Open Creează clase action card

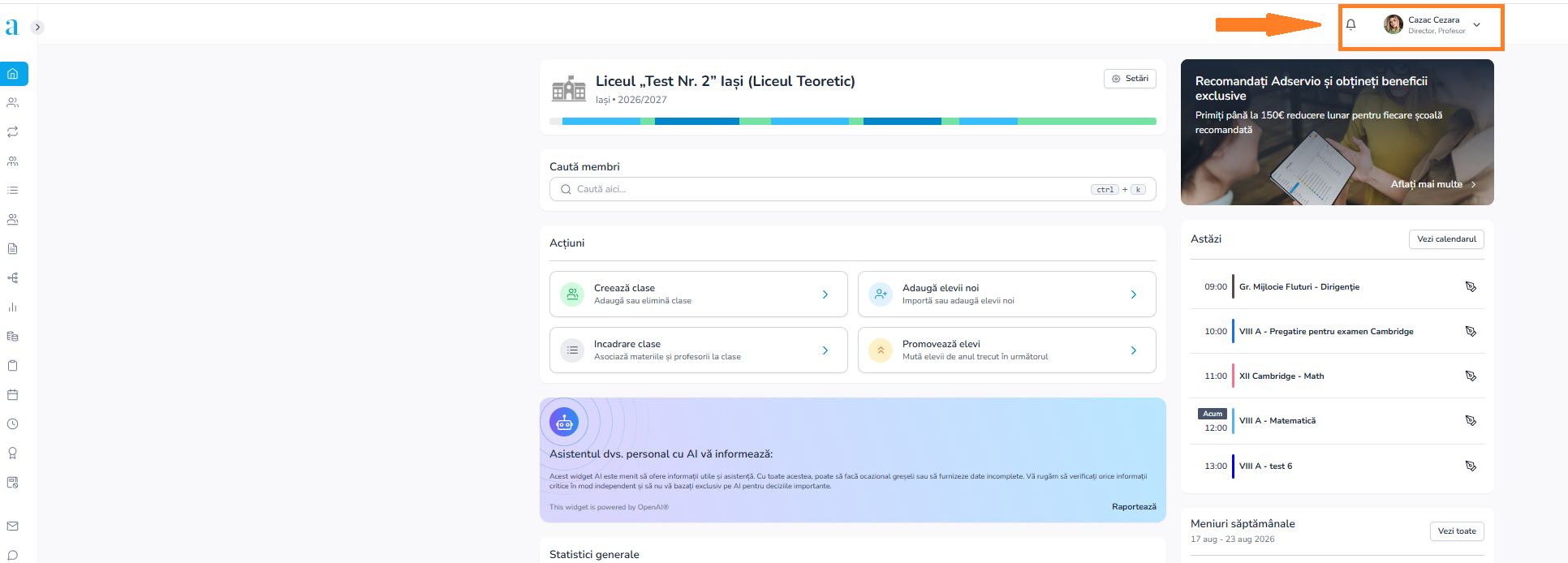(699, 294)
